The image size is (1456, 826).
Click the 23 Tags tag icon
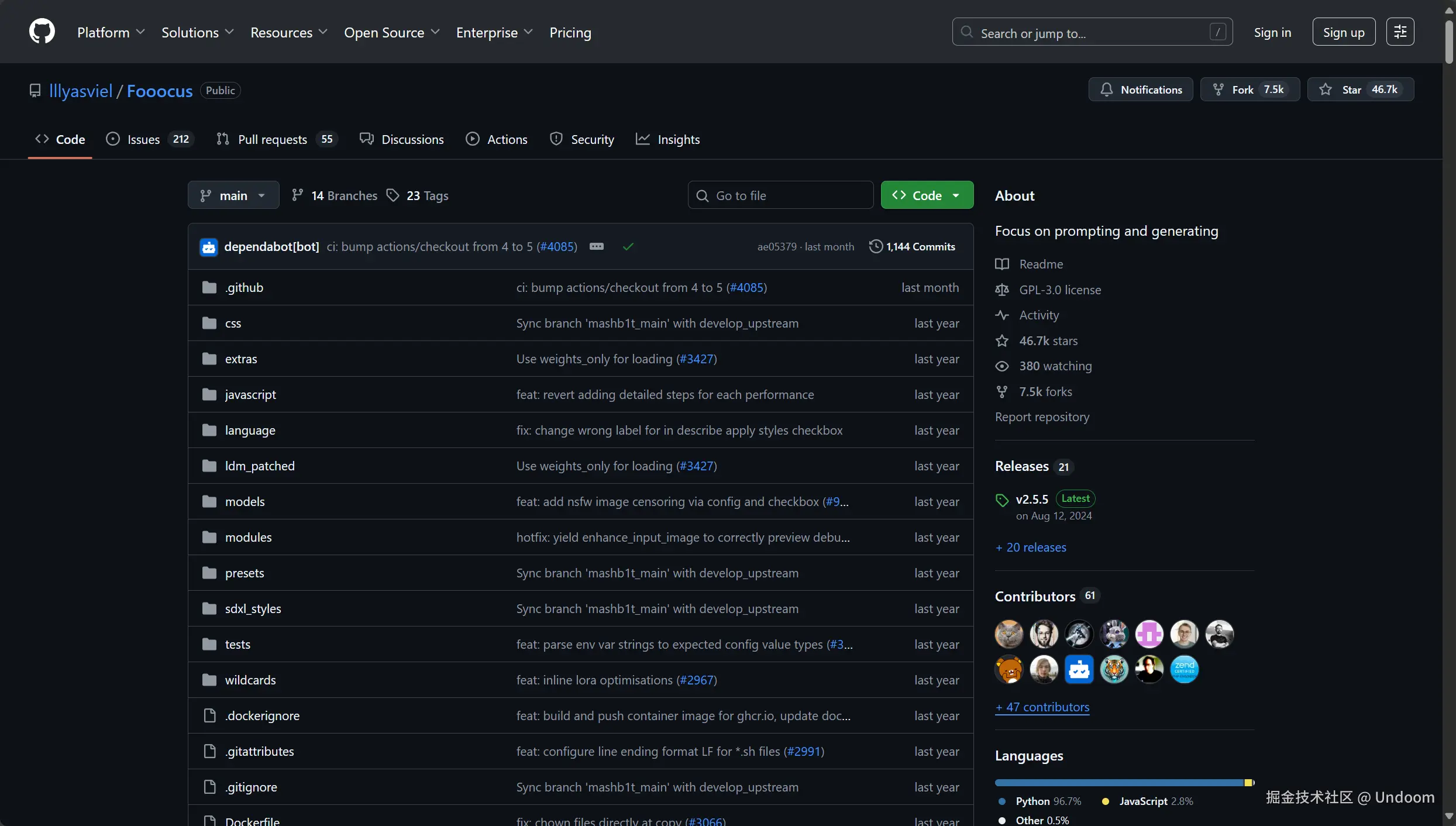tap(393, 195)
